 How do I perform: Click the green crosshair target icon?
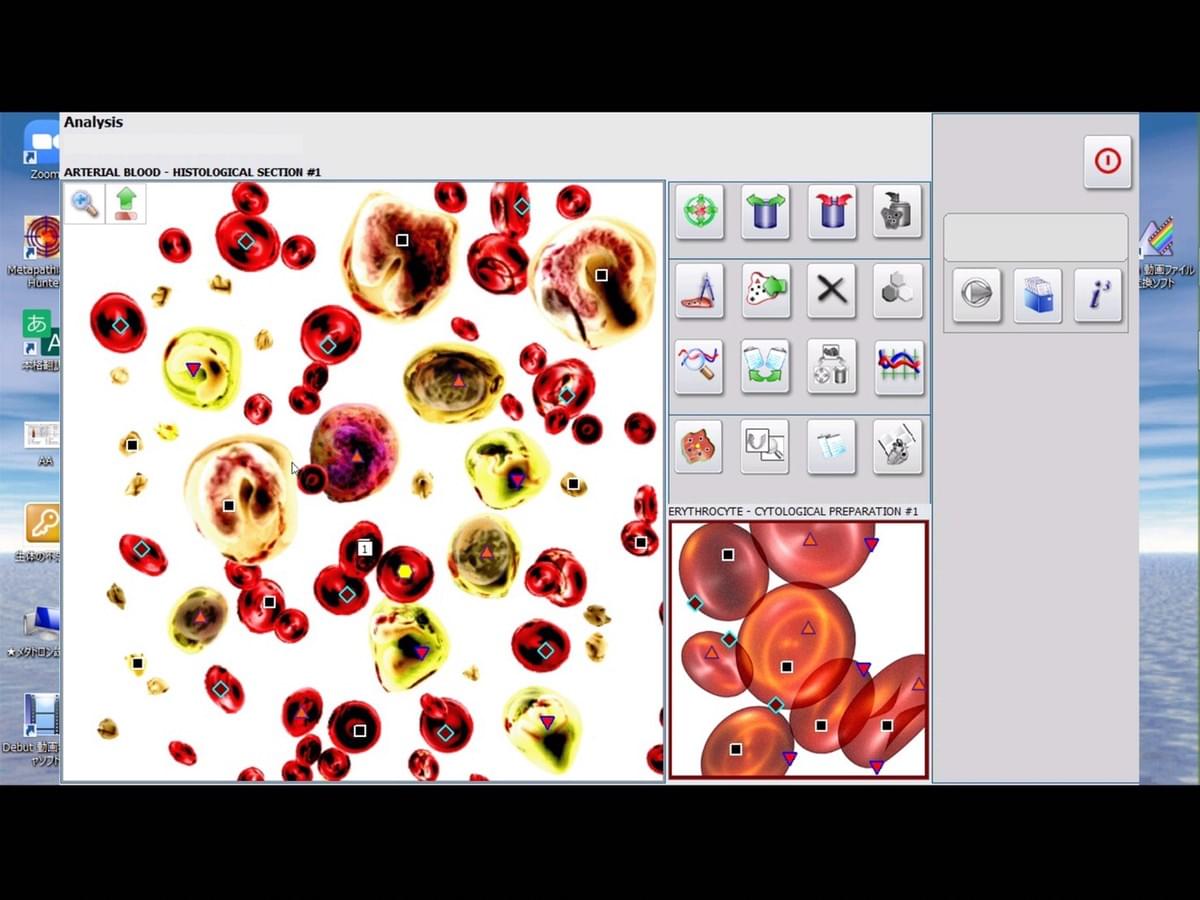pos(700,212)
